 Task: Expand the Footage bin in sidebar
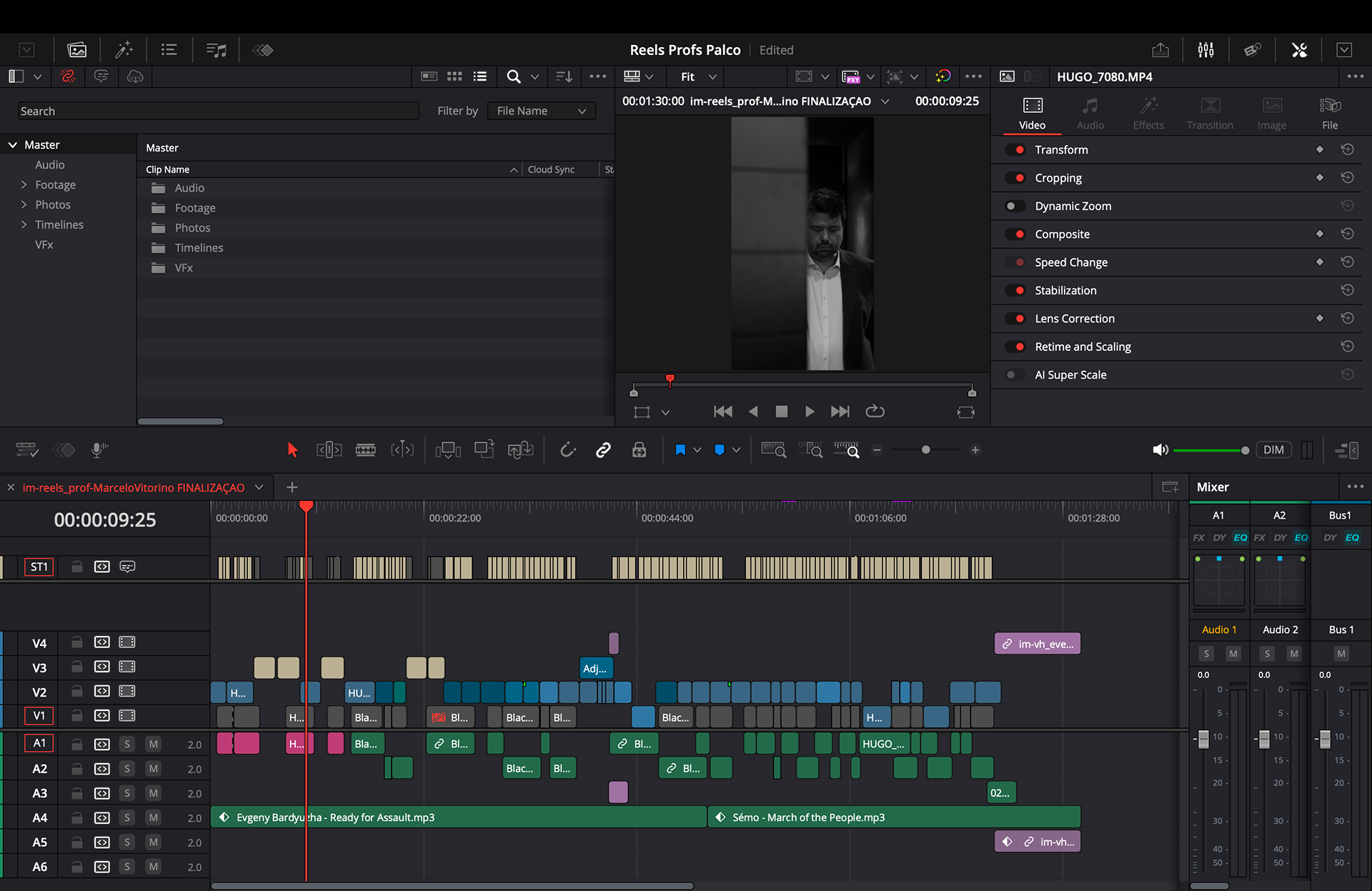click(x=24, y=184)
